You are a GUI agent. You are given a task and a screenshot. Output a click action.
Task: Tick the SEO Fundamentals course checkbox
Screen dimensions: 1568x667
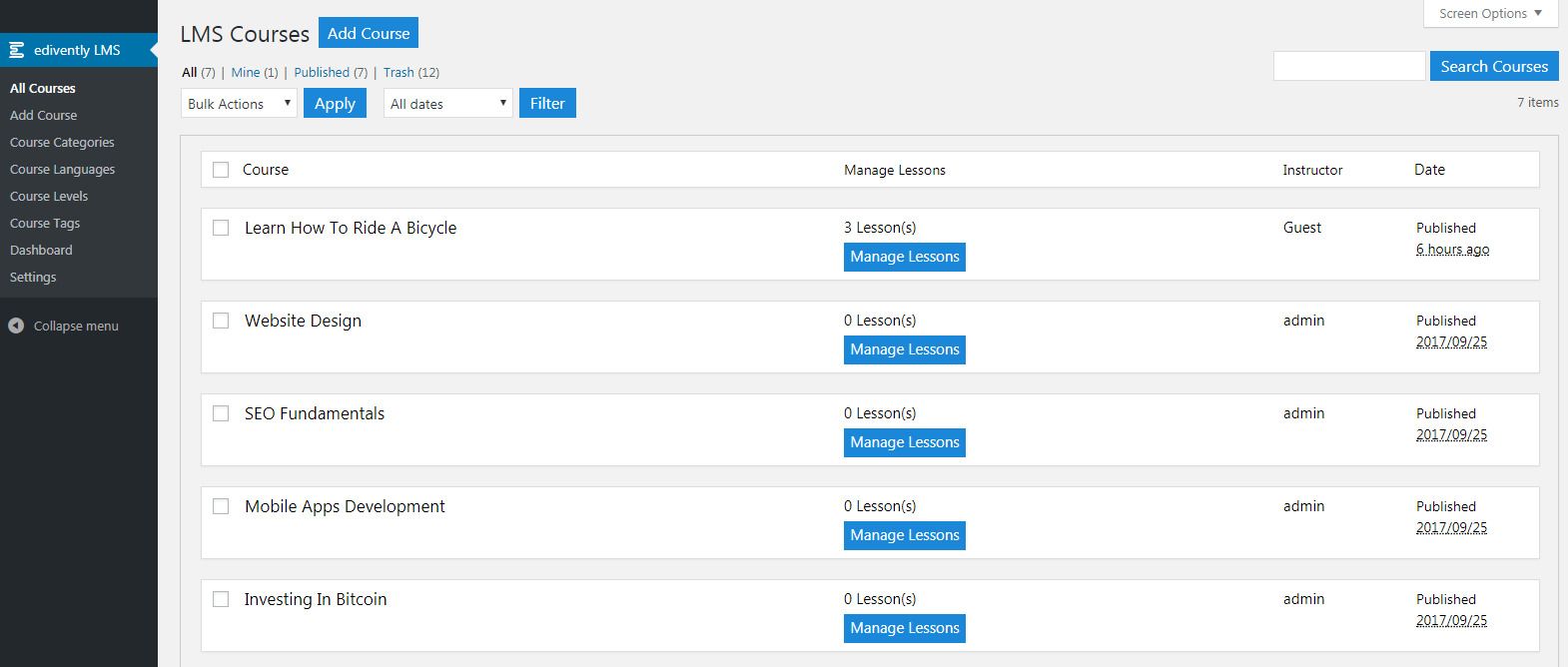[221, 413]
